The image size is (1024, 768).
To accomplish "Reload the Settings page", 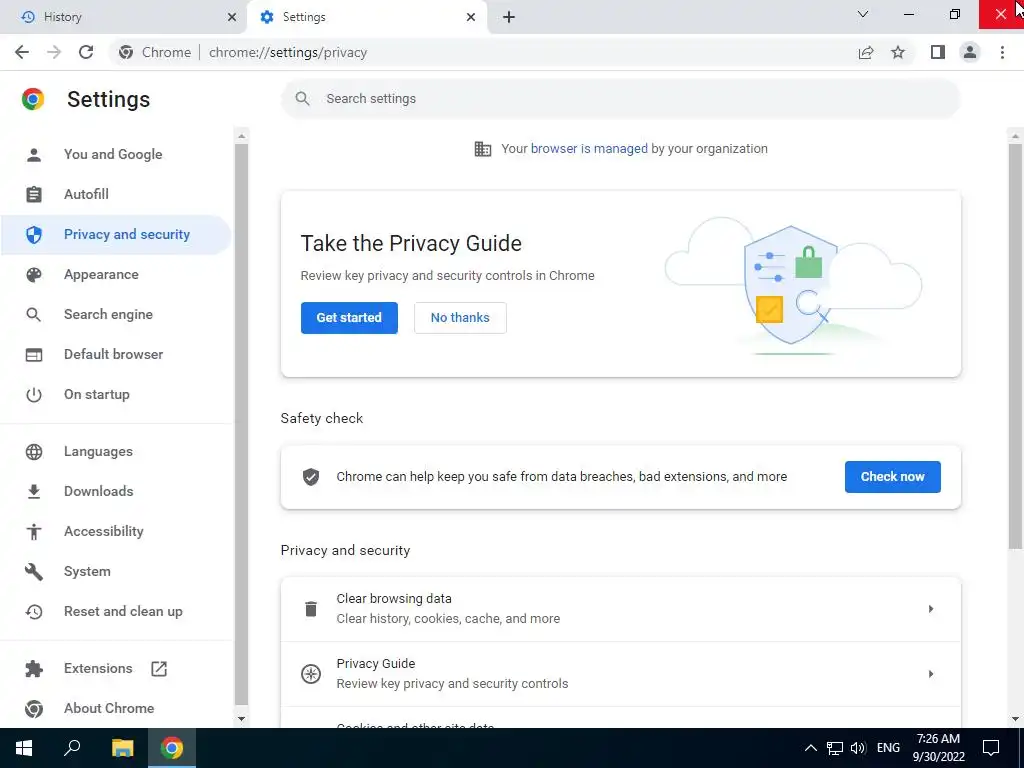I will coord(86,52).
